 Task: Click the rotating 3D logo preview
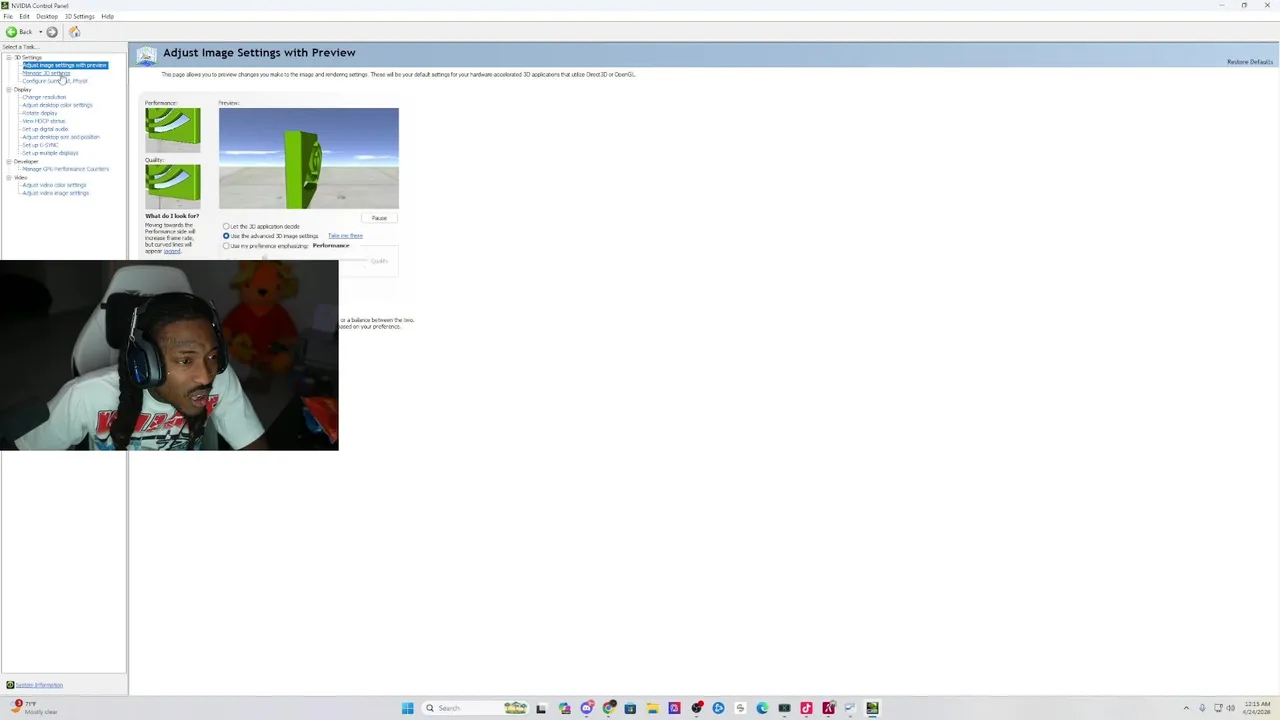coord(308,158)
